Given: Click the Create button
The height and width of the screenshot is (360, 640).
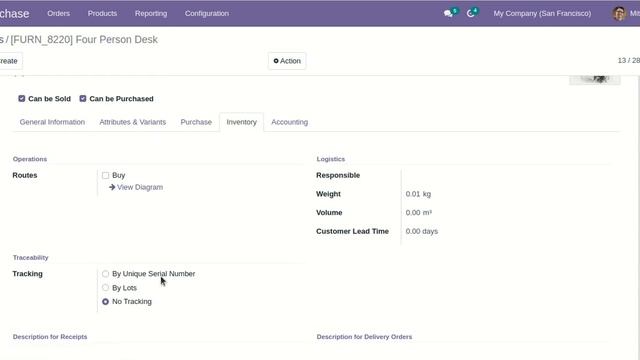Looking at the screenshot, I should click(9, 61).
